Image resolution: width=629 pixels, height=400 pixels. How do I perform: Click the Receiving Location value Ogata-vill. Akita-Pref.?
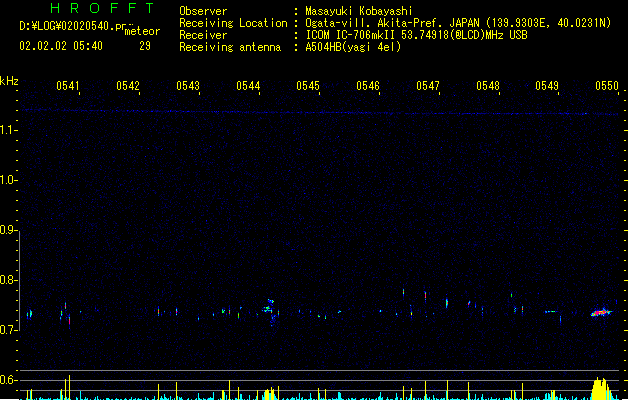[x=371, y=23]
